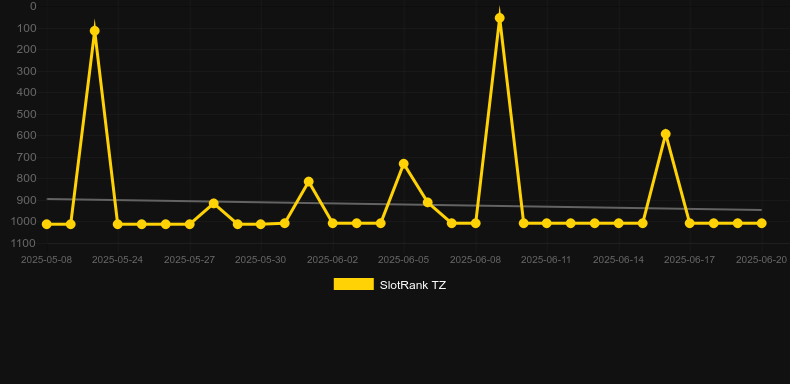
Task: Select the data point above 2025-06-11
Action: 547,223
